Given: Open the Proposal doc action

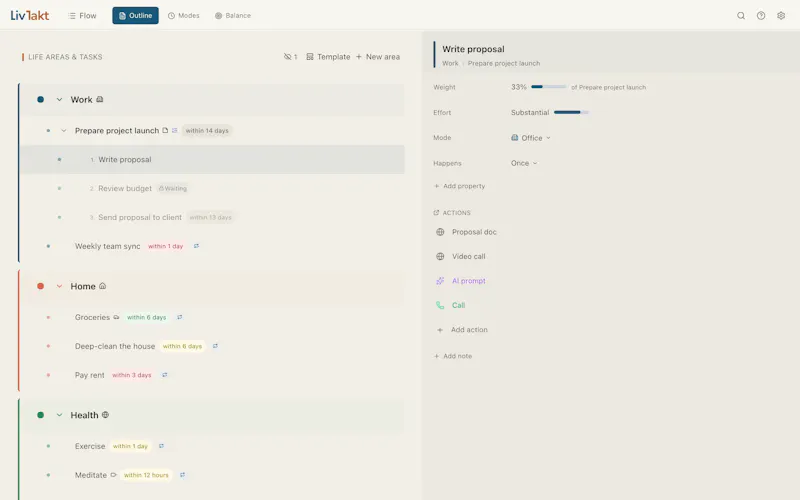Looking at the screenshot, I should coord(466,232).
